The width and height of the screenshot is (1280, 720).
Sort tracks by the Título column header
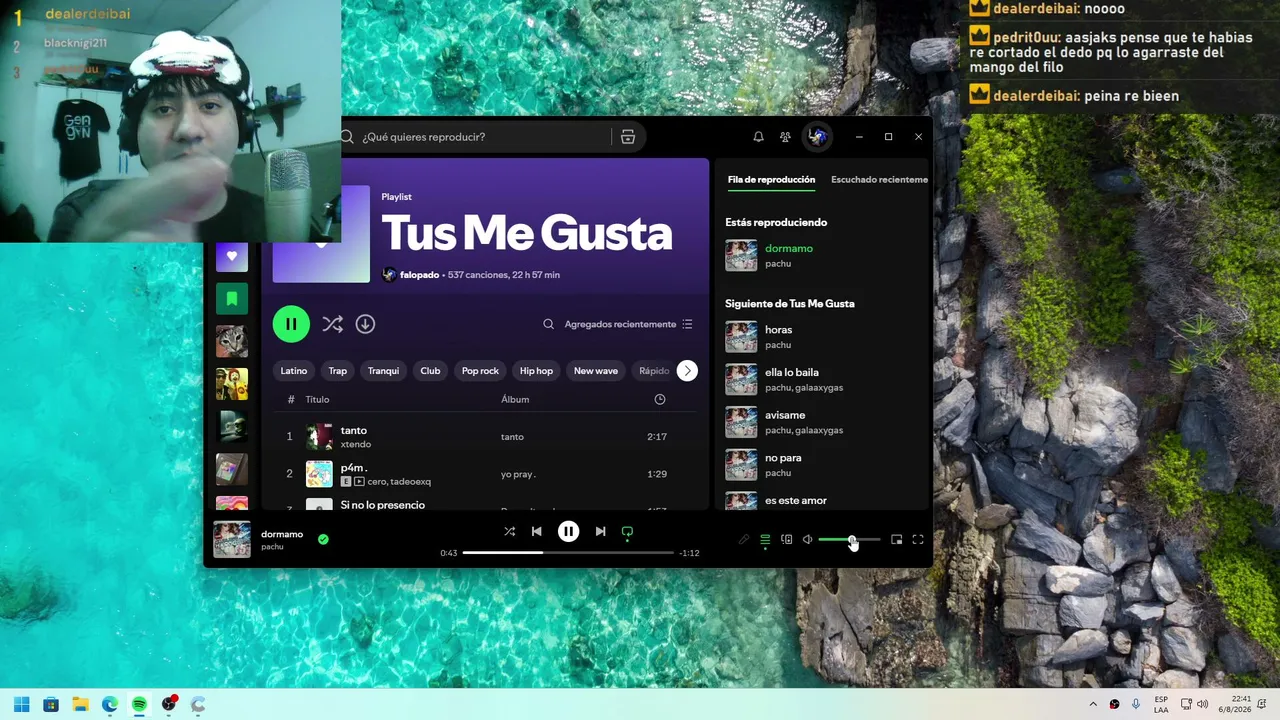coord(317,400)
